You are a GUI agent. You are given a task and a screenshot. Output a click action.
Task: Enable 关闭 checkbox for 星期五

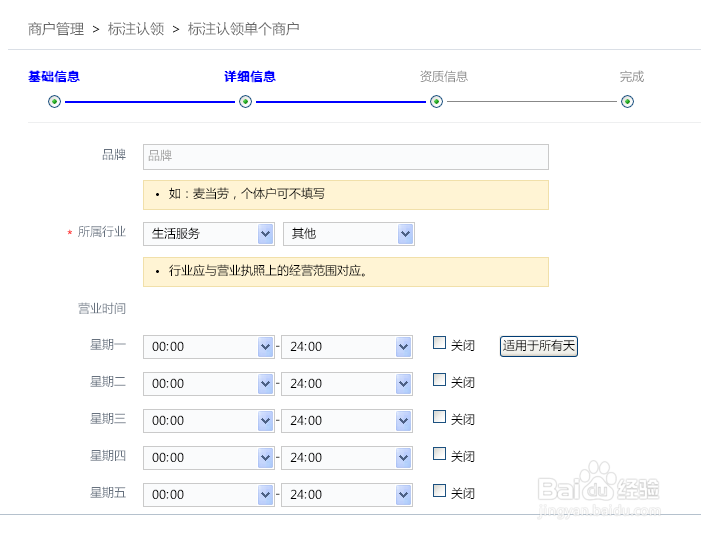tap(439, 491)
